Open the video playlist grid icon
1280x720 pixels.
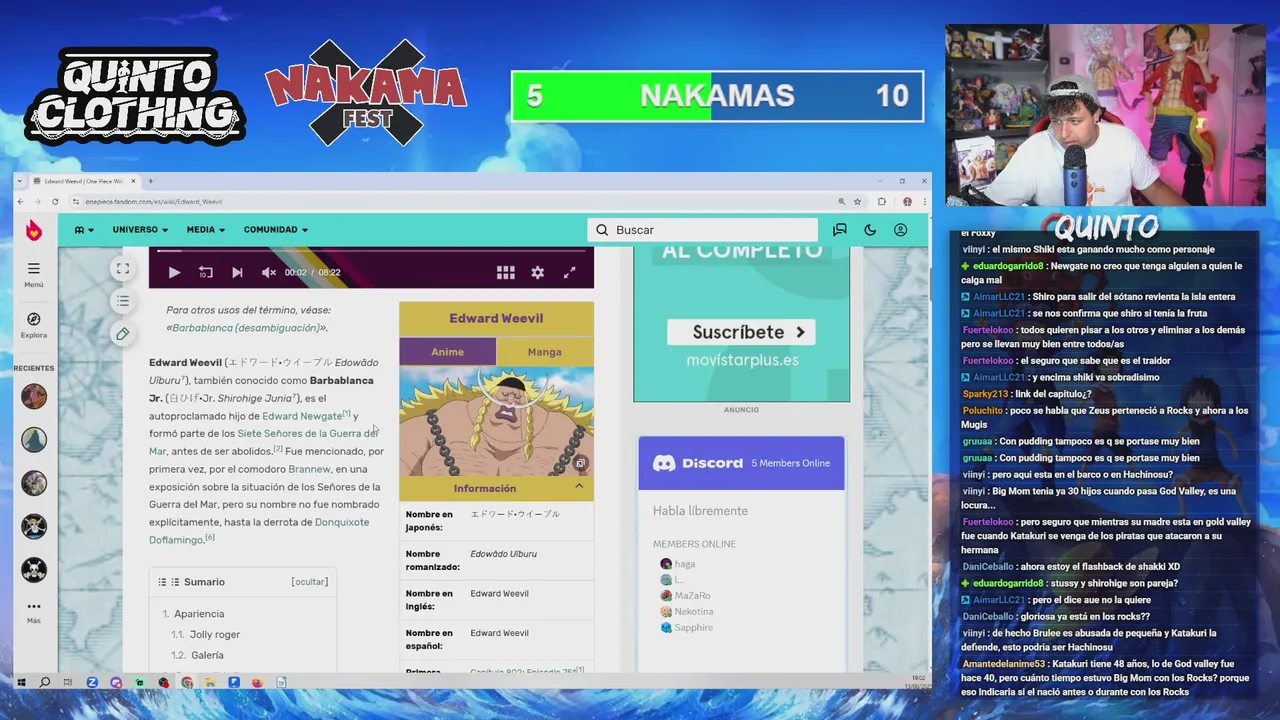tap(506, 272)
